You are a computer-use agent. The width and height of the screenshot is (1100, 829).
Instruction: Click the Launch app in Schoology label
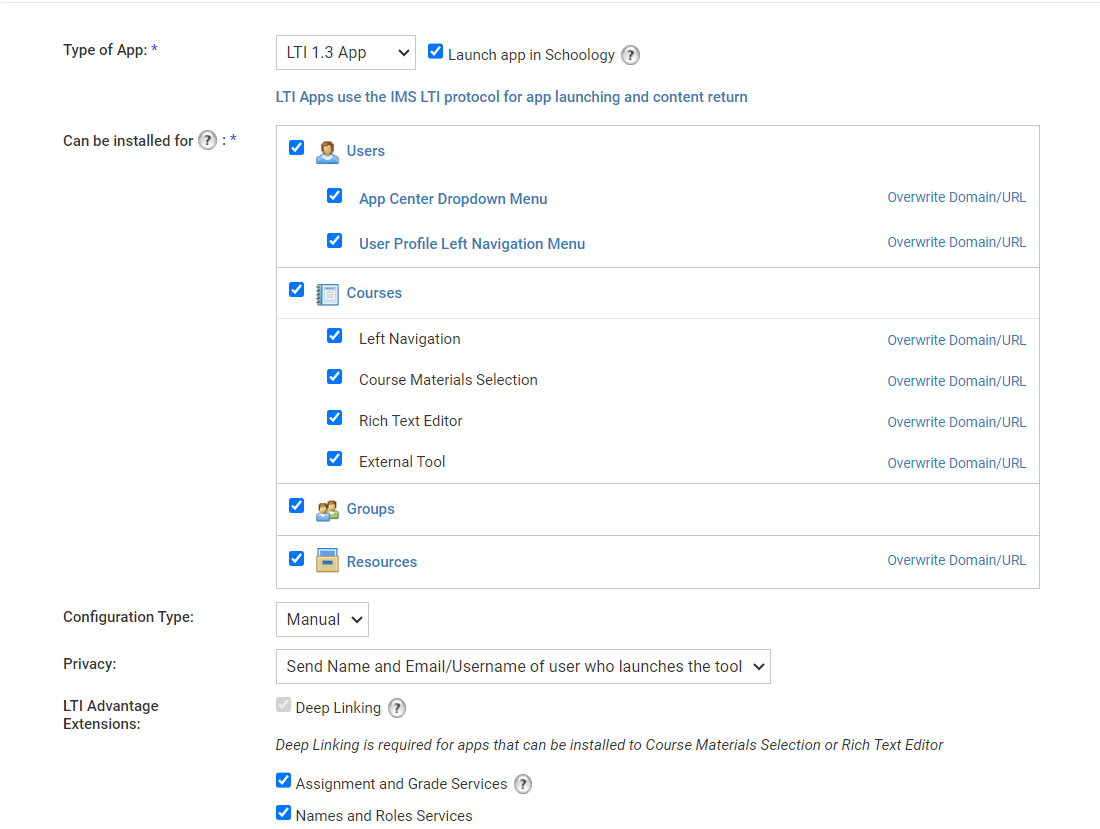[x=531, y=55]
